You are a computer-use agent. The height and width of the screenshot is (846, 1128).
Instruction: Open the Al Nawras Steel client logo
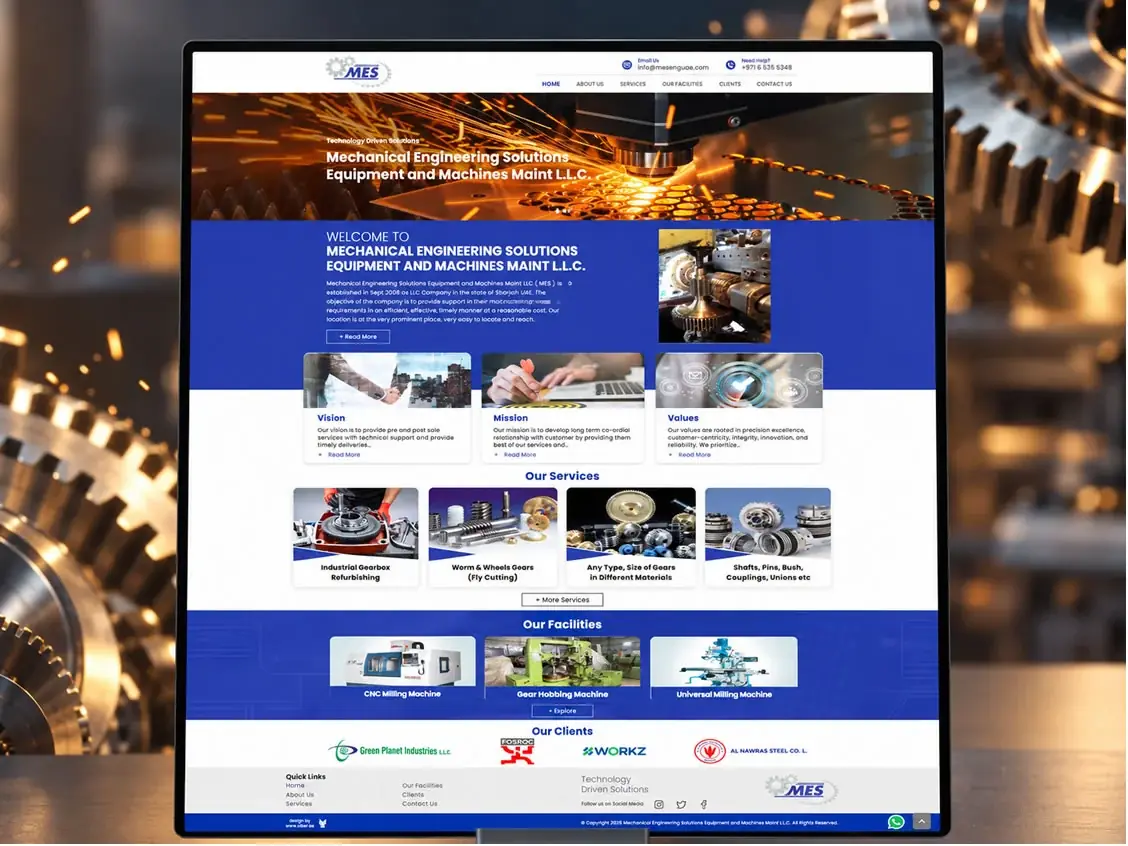point(750,750)
